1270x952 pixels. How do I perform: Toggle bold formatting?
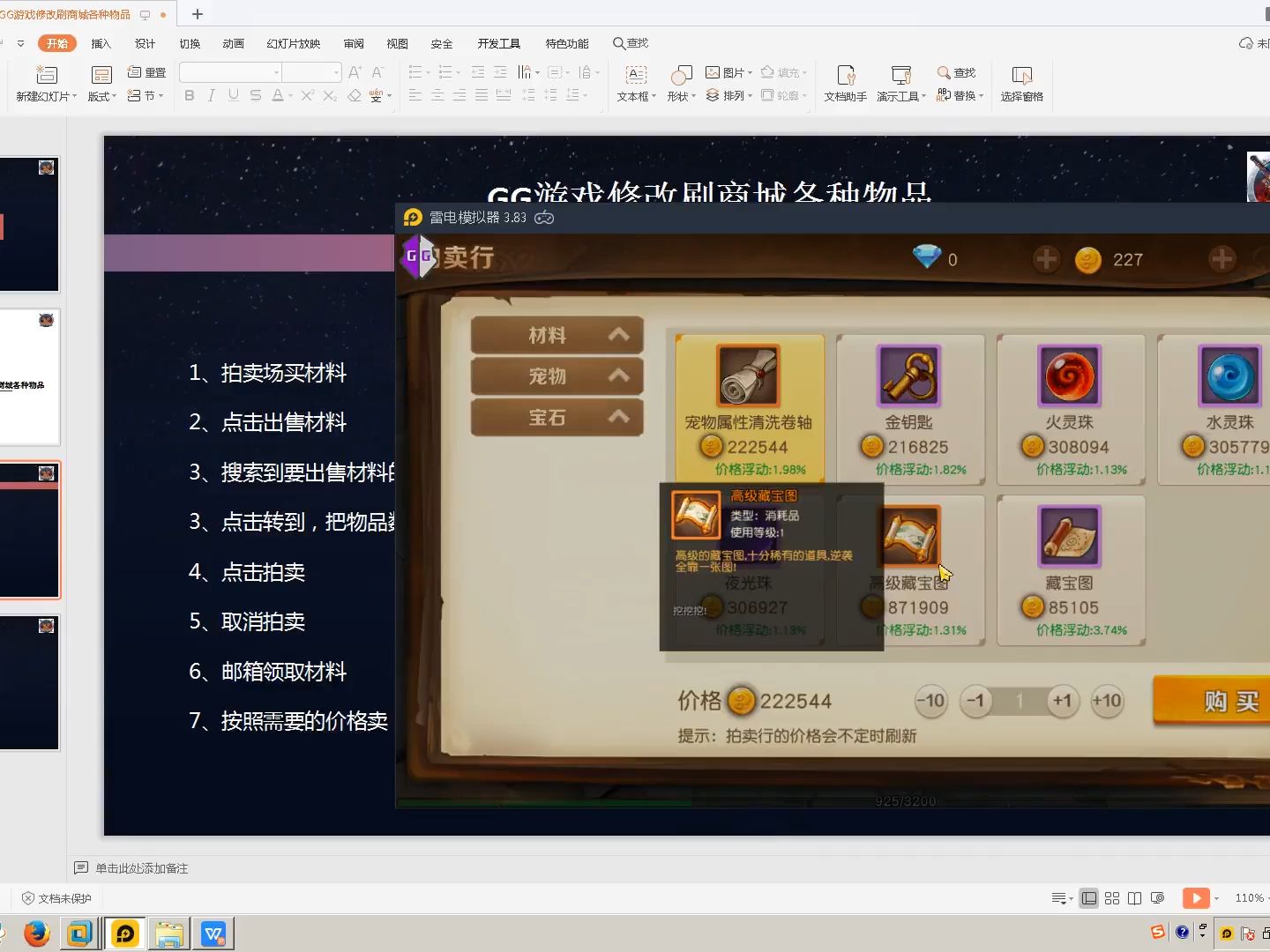pyautogui.click(x=189, y=95)
